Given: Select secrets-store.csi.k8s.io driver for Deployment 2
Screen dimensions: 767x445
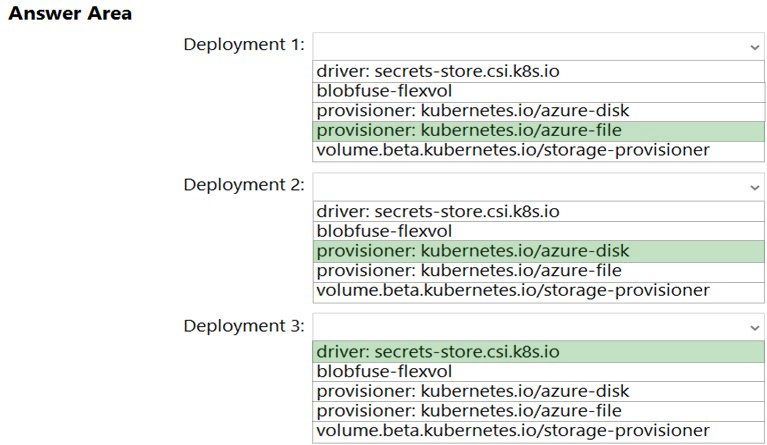Looking at the screenshot, I should click(438, 212).
